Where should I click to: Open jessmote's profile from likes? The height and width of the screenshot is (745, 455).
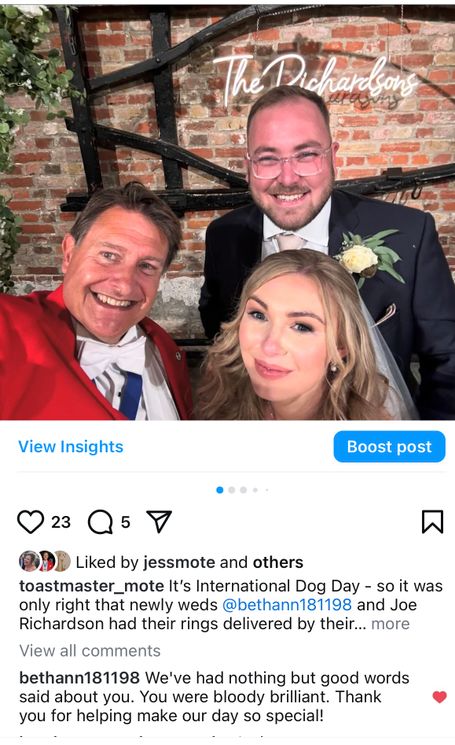179,563
